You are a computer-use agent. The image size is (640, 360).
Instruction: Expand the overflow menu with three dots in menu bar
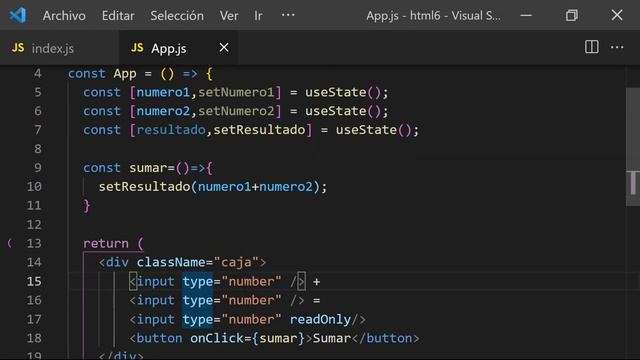coord(288,15)
